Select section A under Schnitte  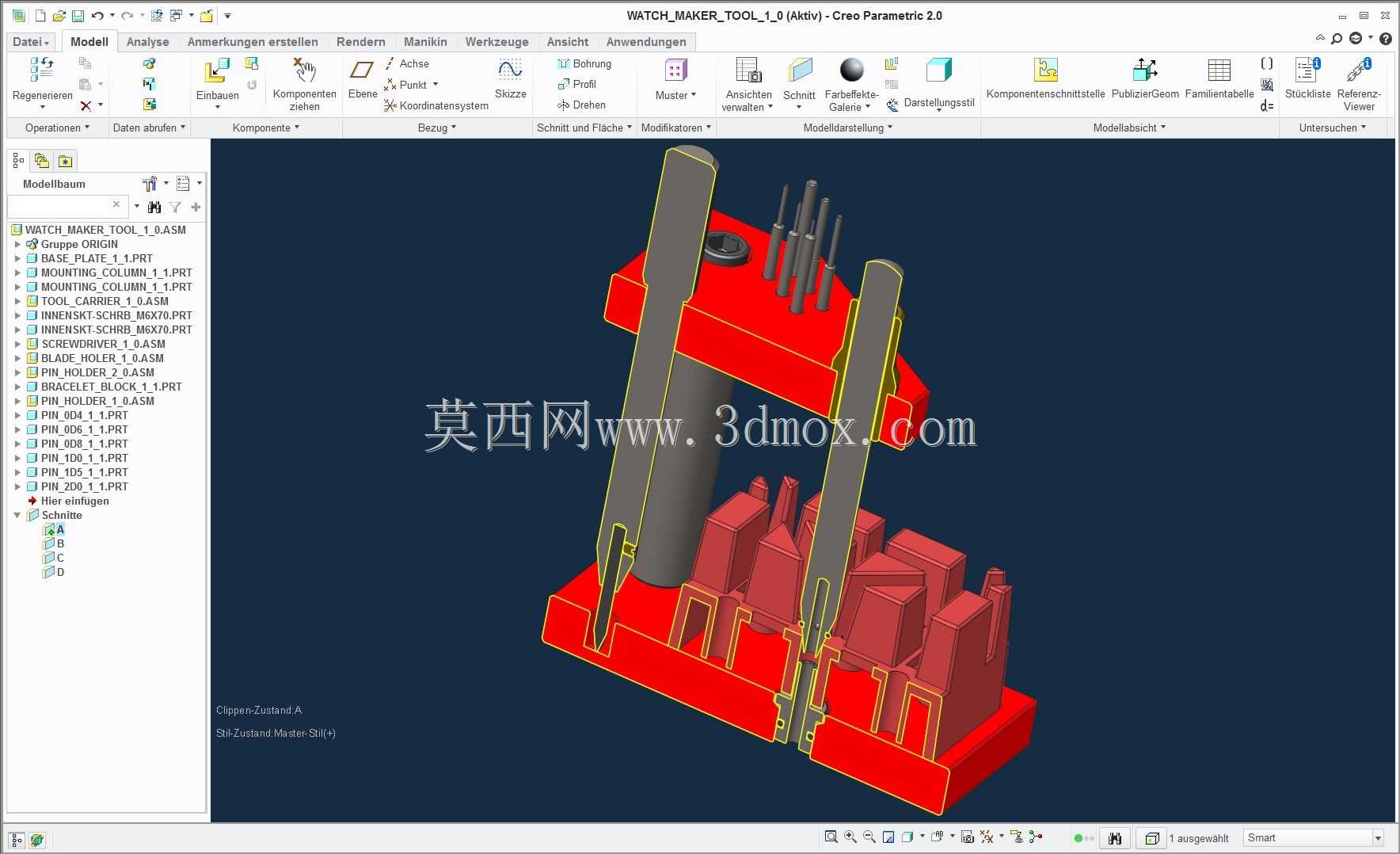pos(60,529)
